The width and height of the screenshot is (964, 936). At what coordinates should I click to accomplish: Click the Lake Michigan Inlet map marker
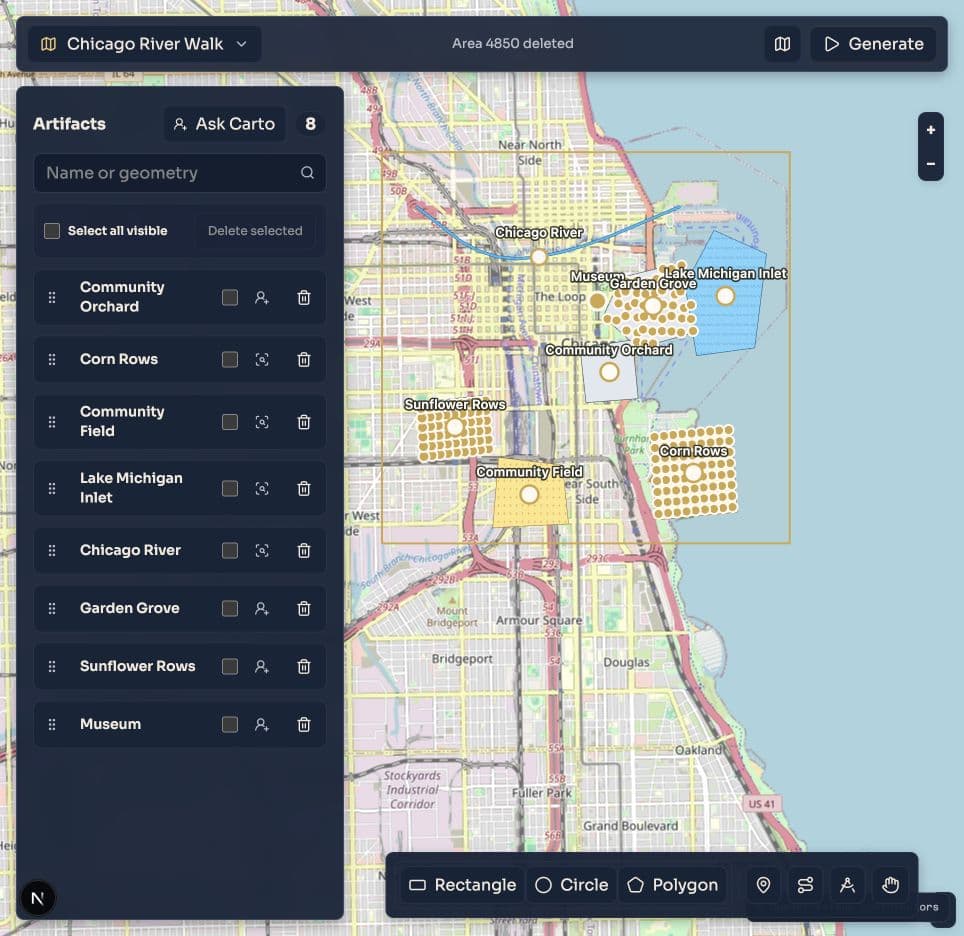[725, 296]
